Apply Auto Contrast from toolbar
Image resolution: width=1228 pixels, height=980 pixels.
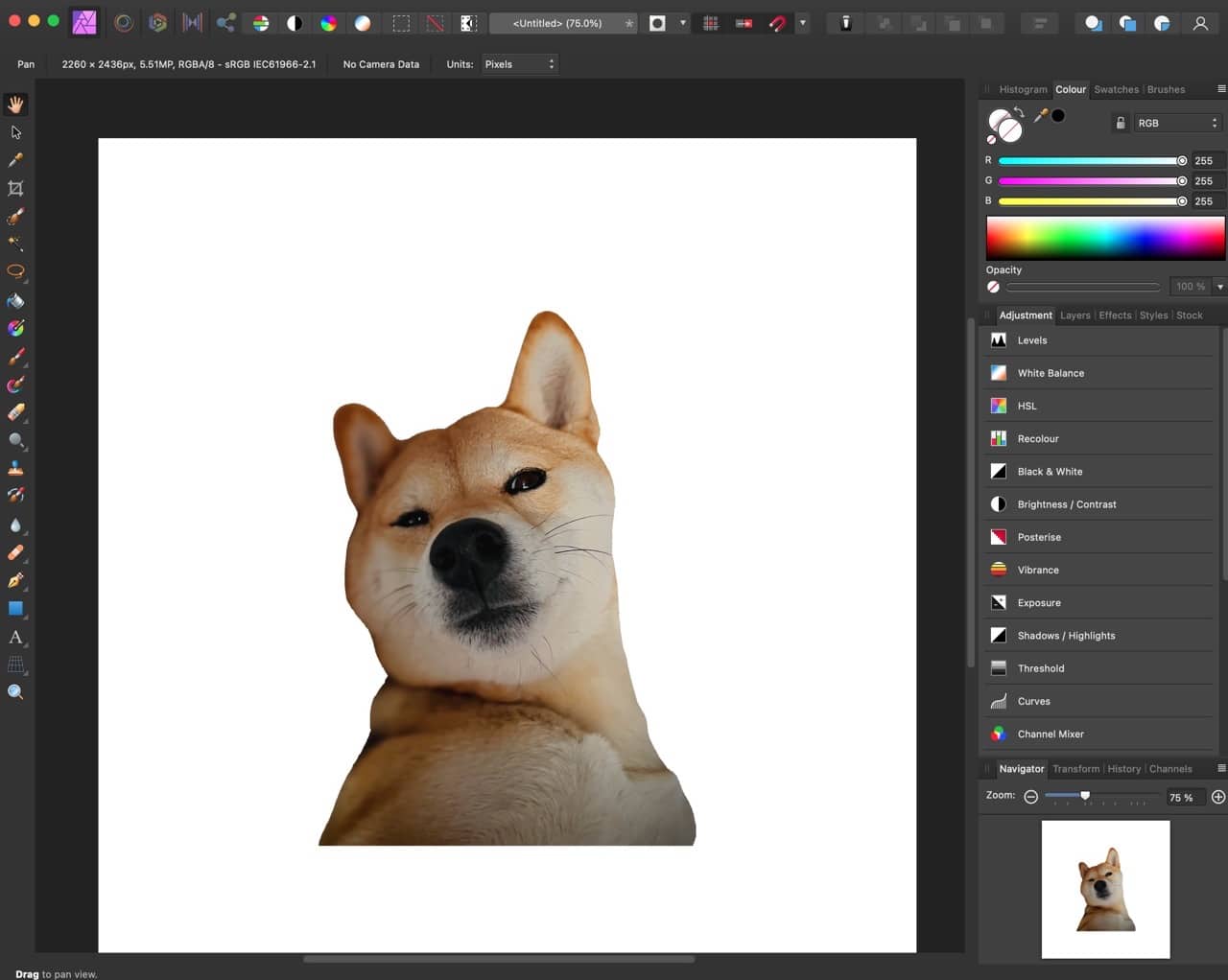coord(295,24)
